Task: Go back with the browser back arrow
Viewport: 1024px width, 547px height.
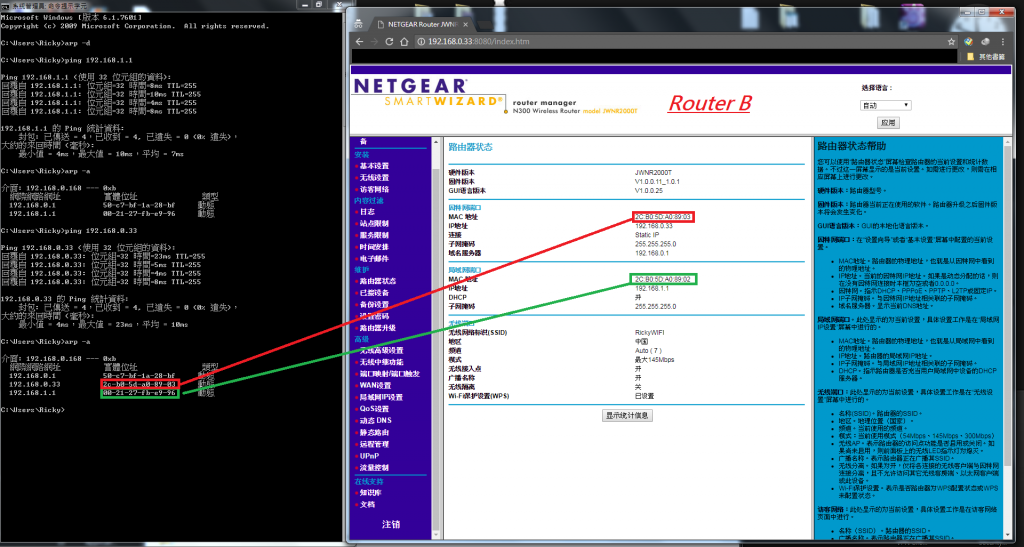Action: pyautogui.click(x=359, y=41)
